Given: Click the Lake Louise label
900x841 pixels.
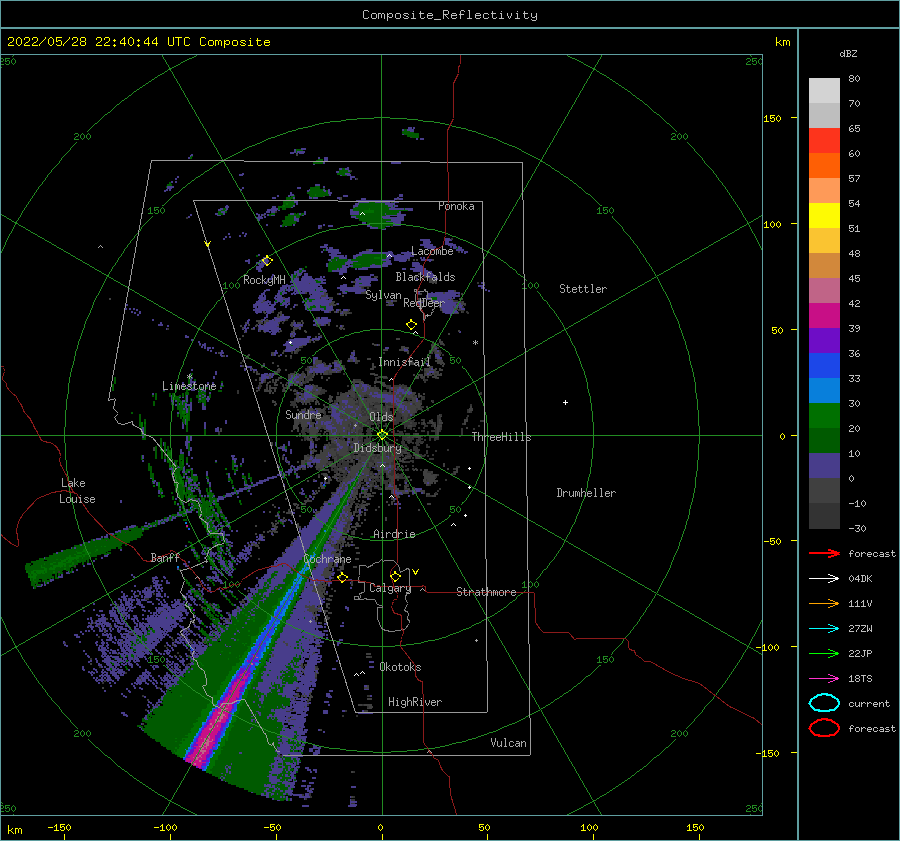Looking at the screenshot, I should click(x=77, y=491).
